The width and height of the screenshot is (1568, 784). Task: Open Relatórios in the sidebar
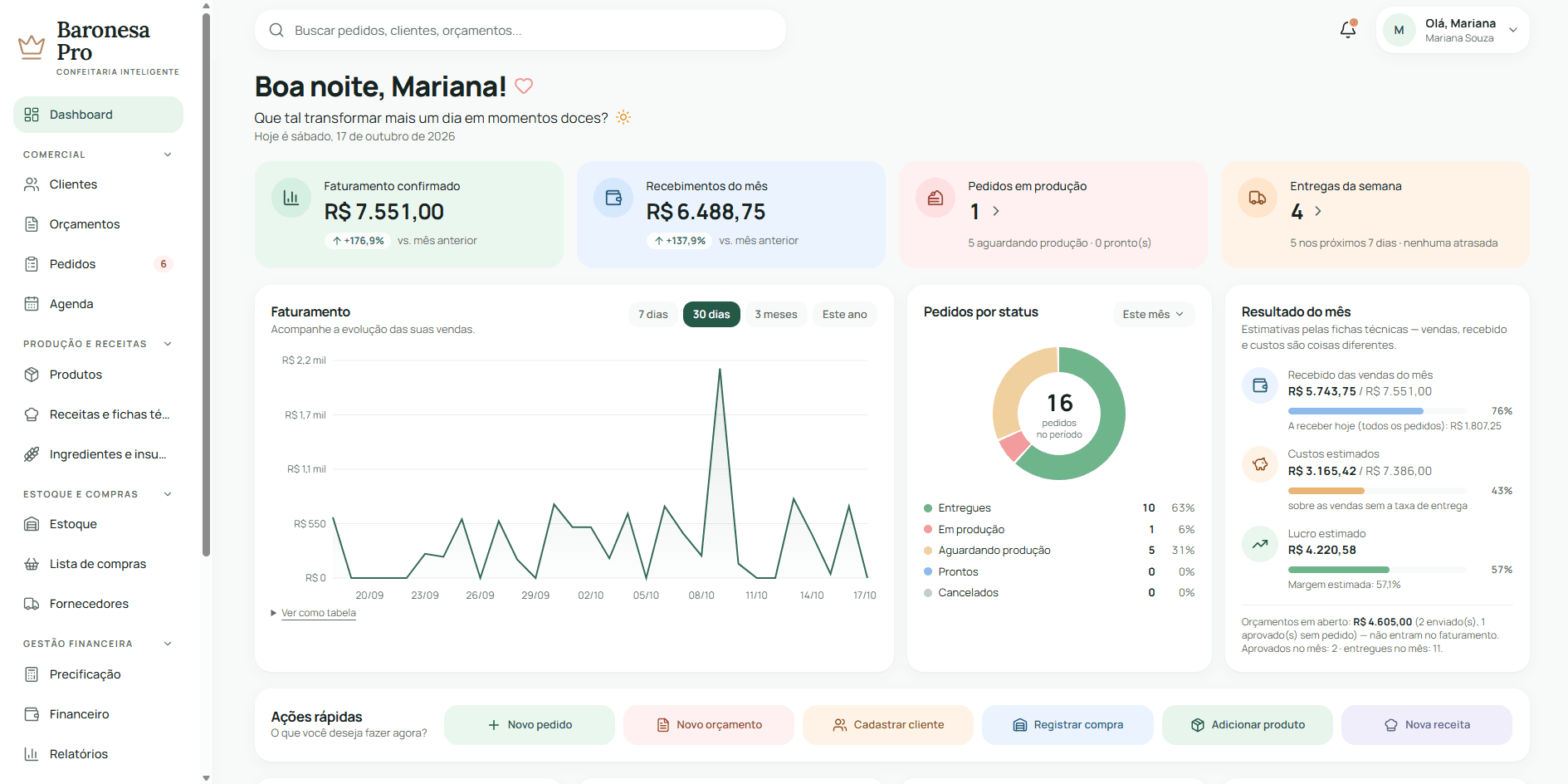98,754
